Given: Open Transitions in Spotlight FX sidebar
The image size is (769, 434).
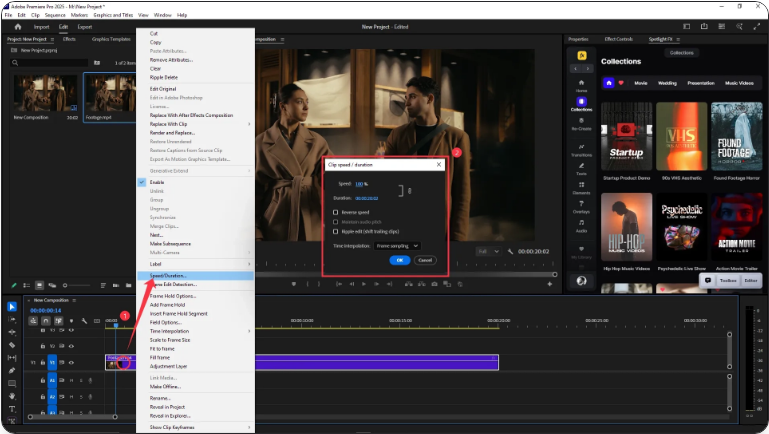Looking at the screenshot, I should pos(581,148).
